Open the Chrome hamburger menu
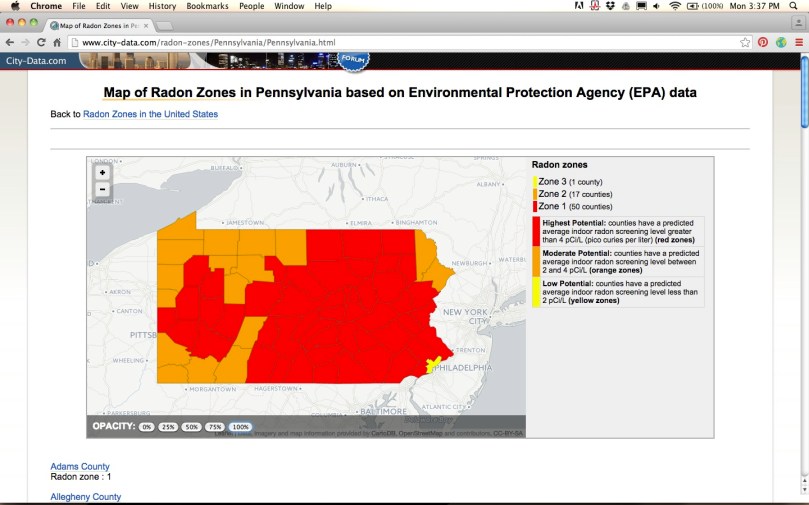This screenshot has width=809, height=505. [x=799, y=42]
